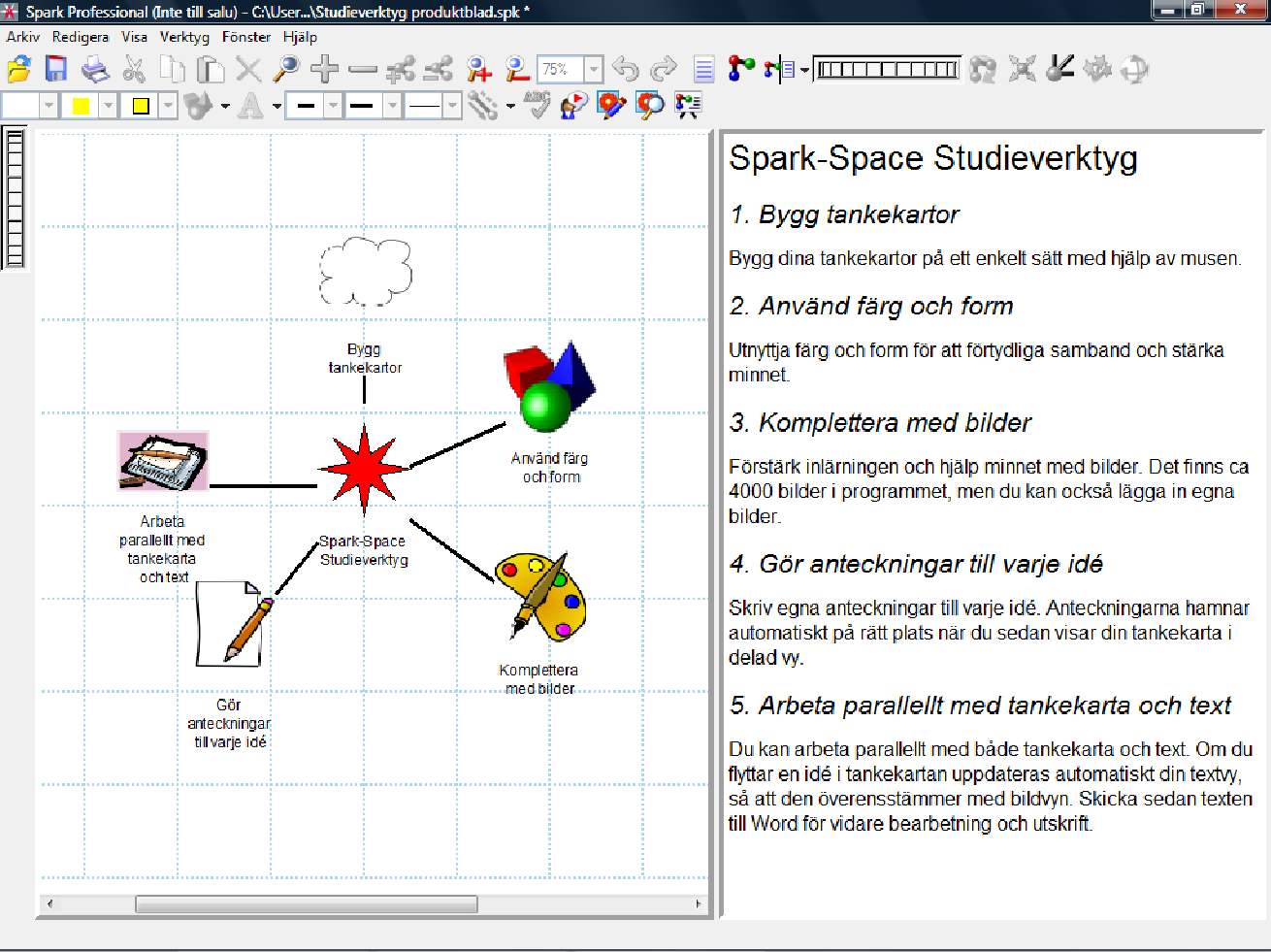Expand the shapes dropdown arrow
Viewport: 1271px width, 952px height.
click(225, 106)
